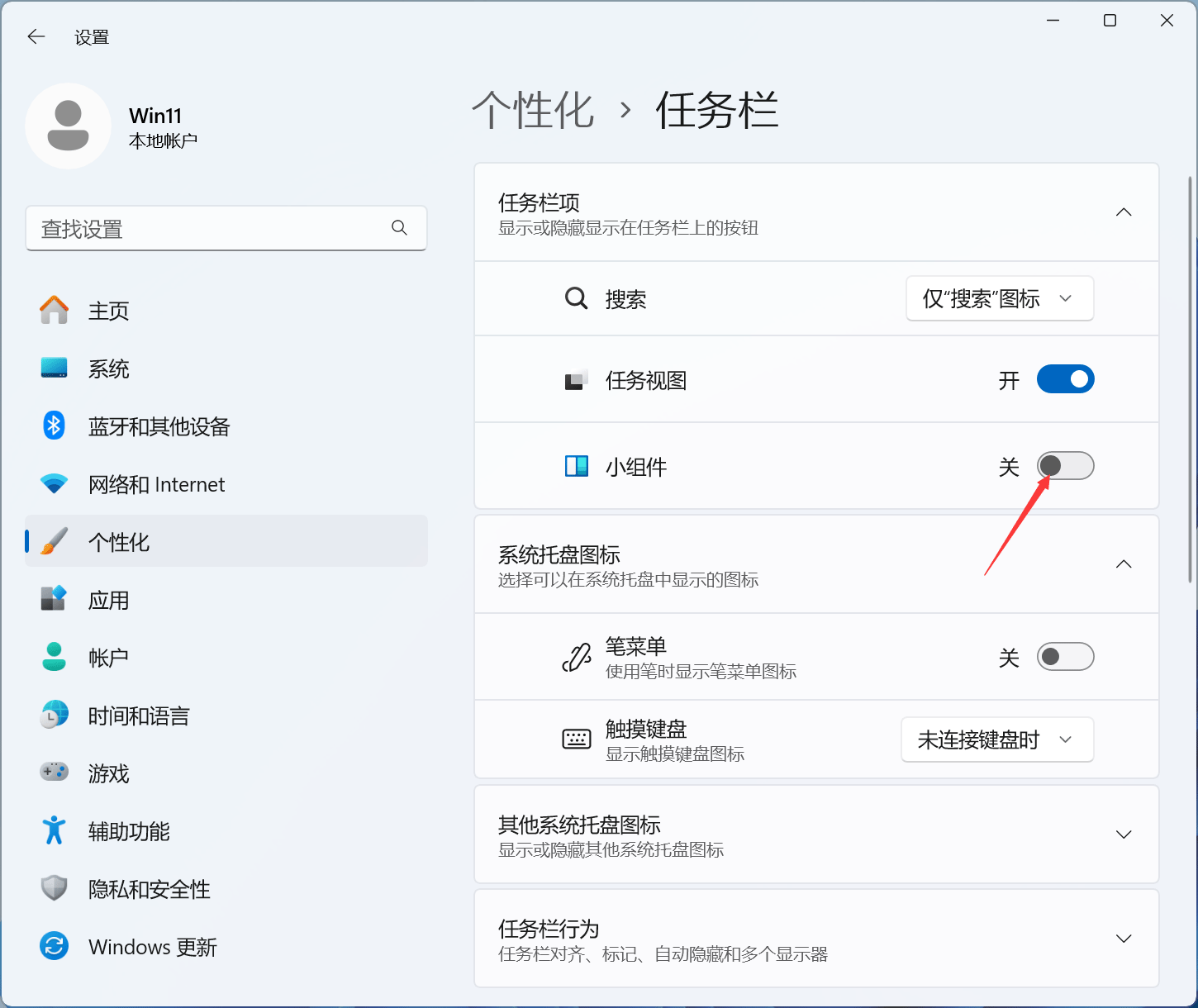
Task: Expand the 任务栏行为 section
Action: pos(1123,939)
